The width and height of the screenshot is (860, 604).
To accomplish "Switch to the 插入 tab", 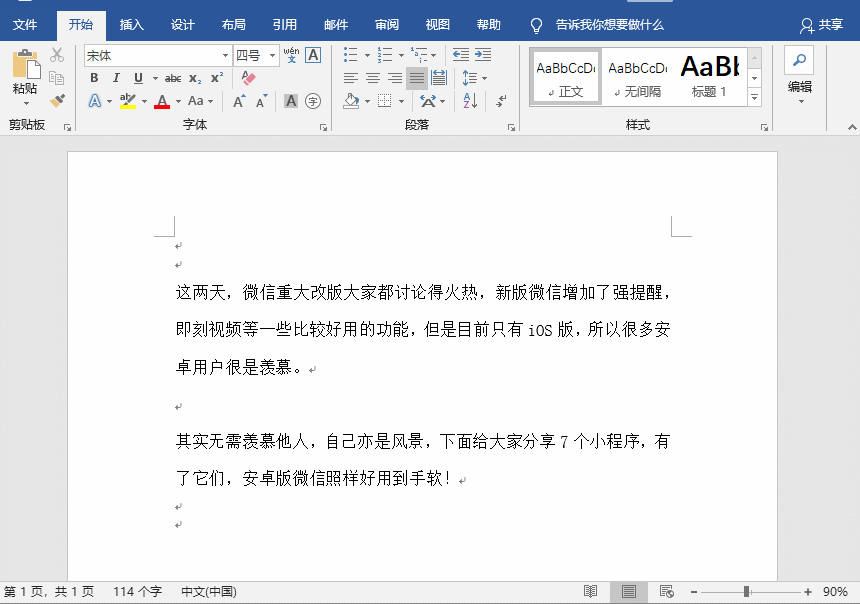I will pyautogui.click(x=132, y=25).
